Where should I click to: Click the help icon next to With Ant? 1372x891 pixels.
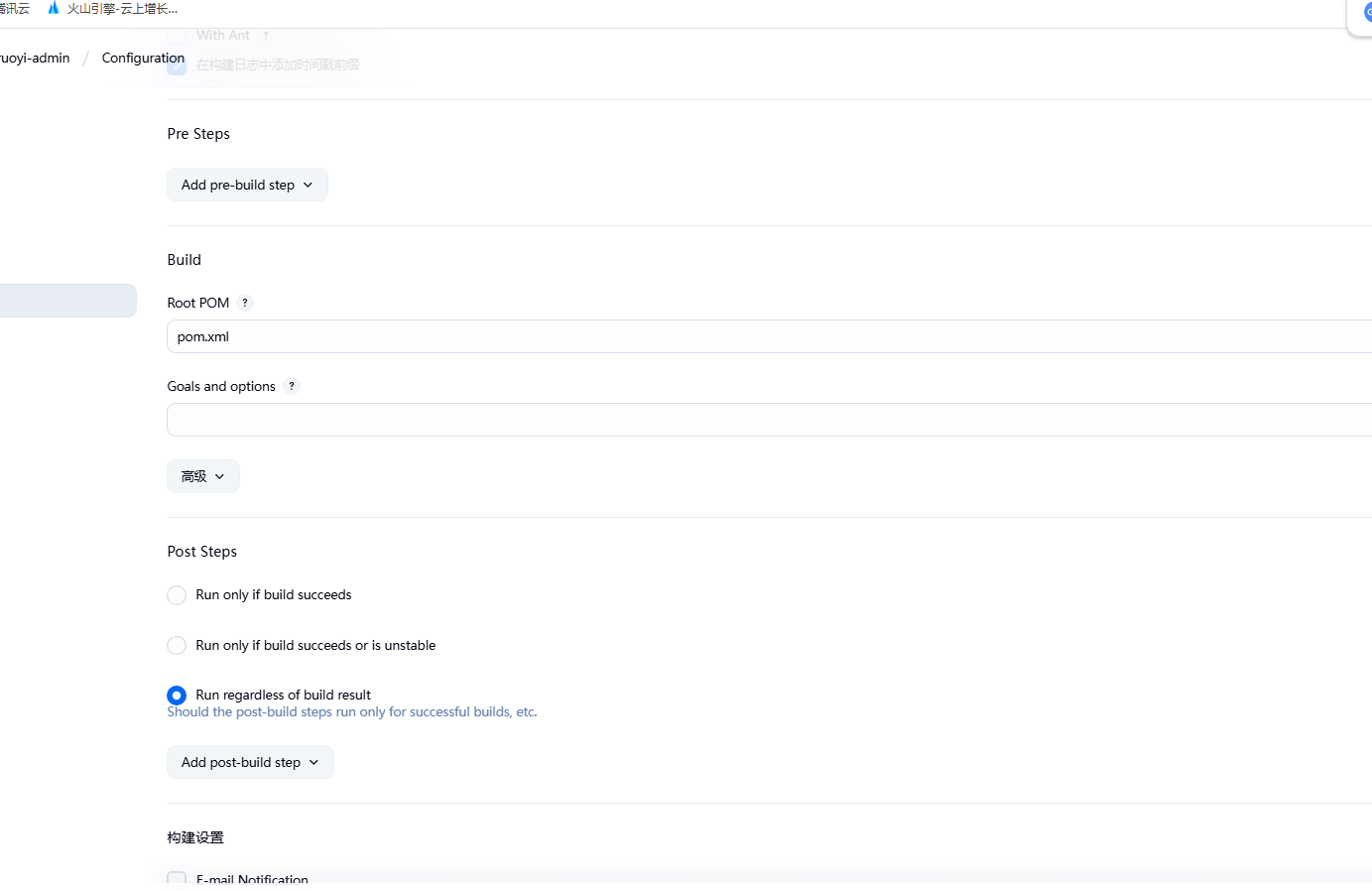pyautogui.click(x=266, y=36)
